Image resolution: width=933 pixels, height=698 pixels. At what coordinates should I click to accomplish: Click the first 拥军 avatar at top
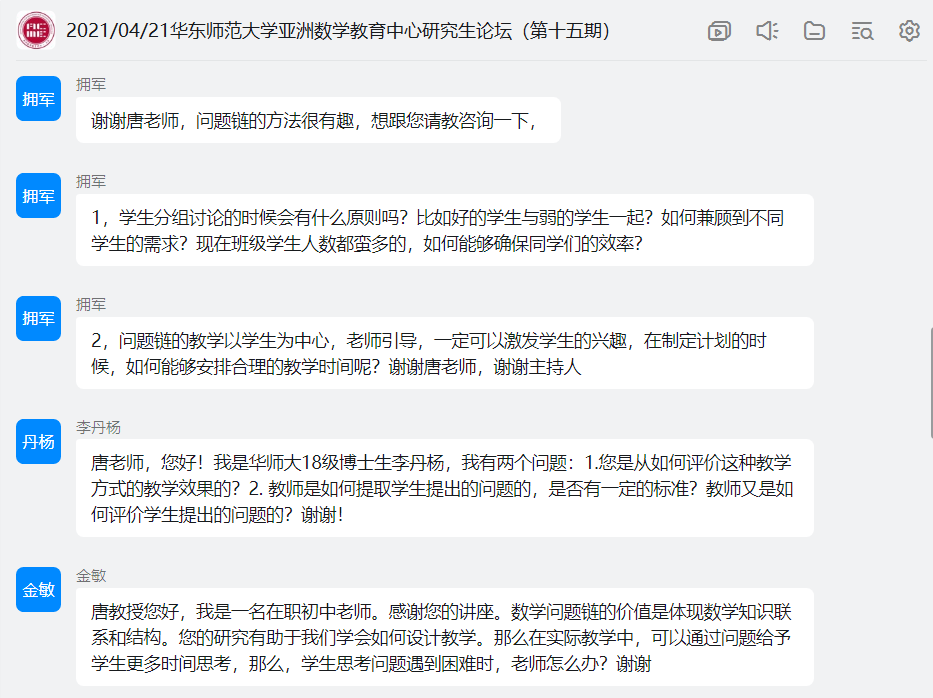point(39,99)
